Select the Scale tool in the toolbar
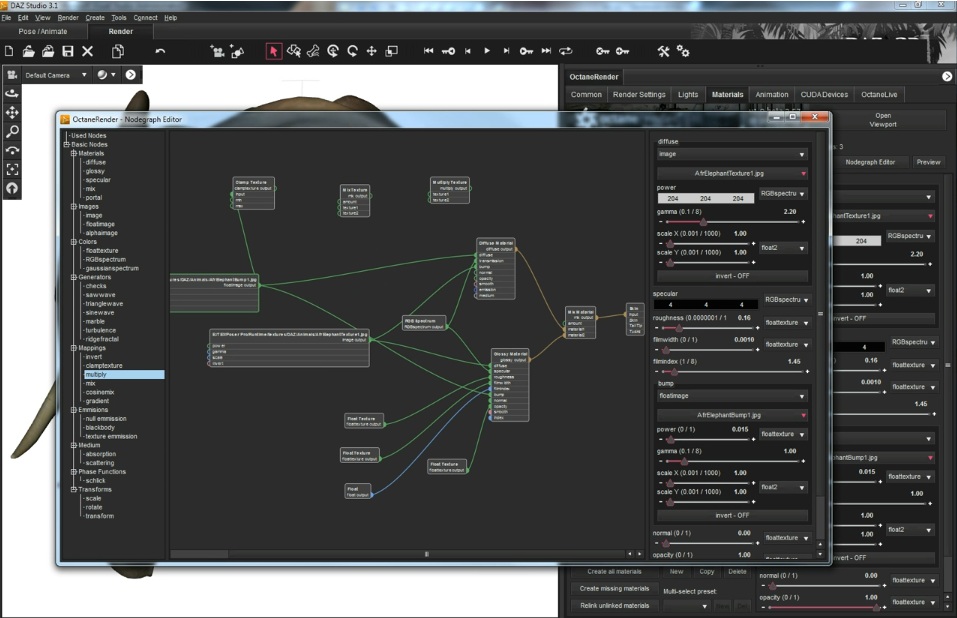957x618 pixels. click(391, 51)
